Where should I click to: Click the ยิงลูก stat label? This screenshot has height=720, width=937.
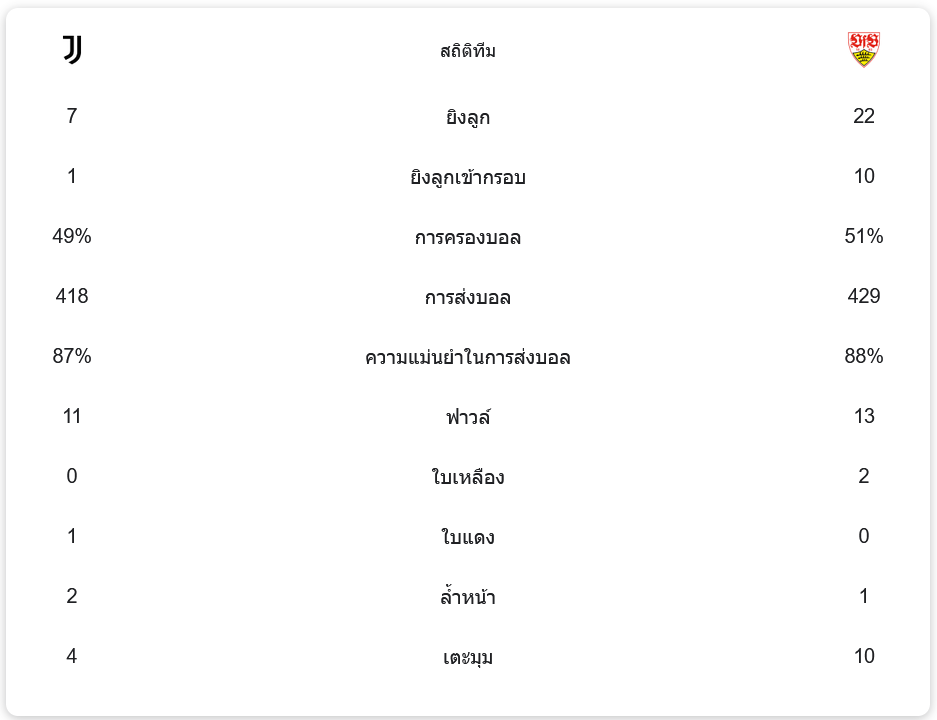click(468, 117)
